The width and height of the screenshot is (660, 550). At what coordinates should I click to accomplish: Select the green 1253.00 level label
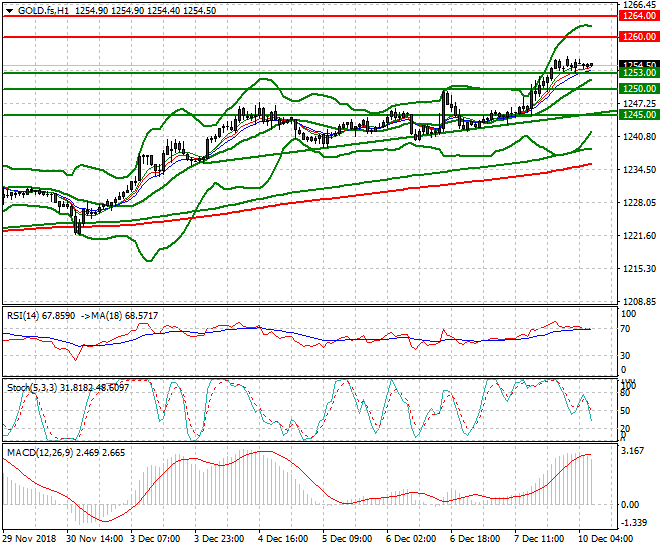click(x=639, y=73)
